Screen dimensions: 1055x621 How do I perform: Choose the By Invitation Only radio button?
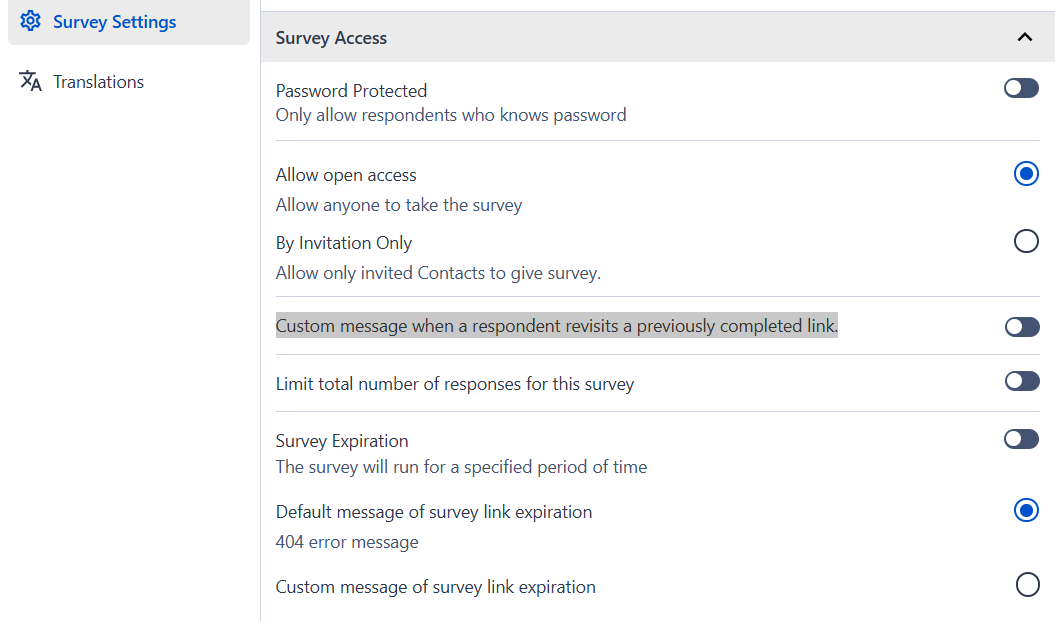(1026, 241)
